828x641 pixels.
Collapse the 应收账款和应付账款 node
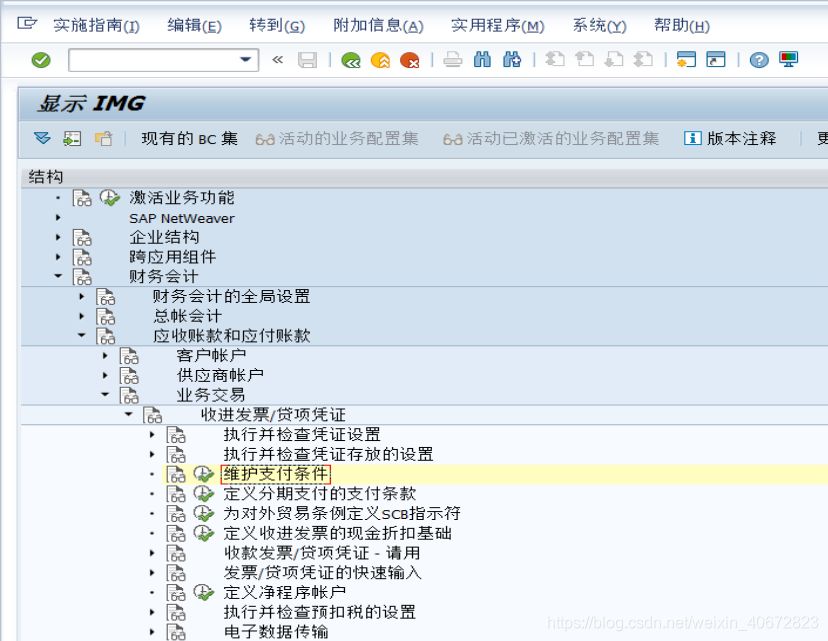81,335
